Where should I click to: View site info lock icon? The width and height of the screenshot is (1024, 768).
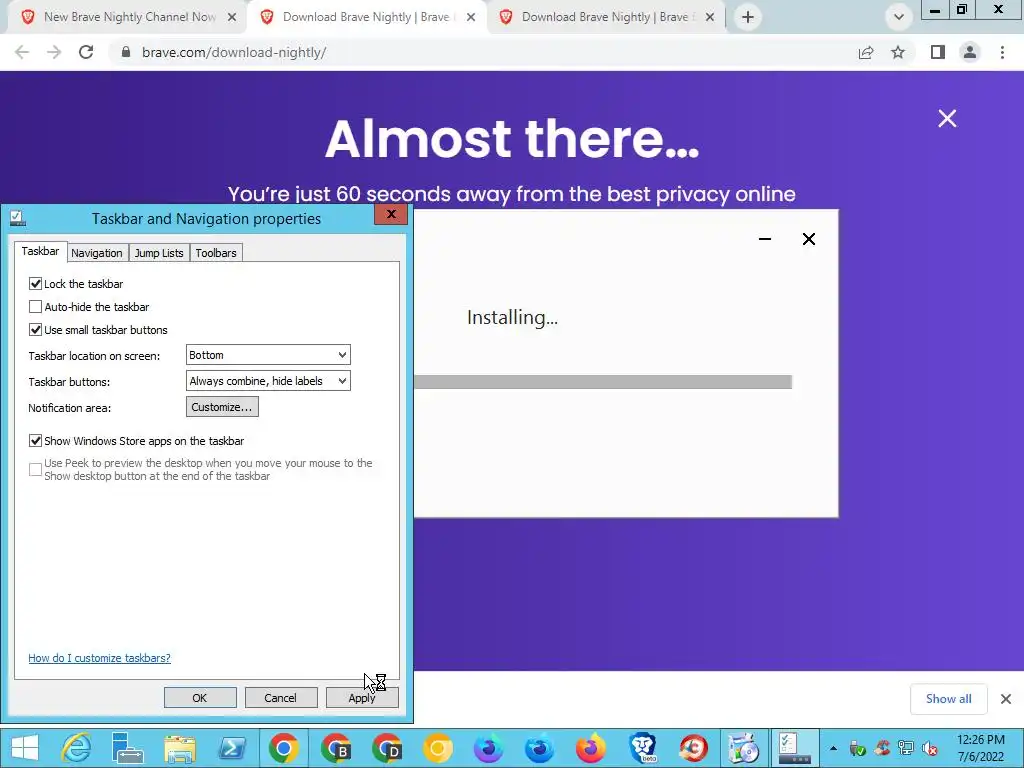pyautogui.click(x=126, y=52)
